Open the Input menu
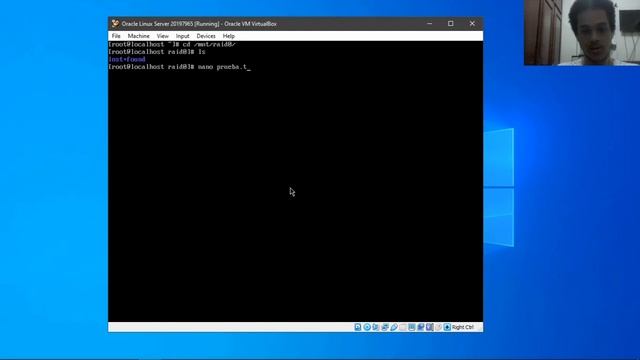 coord(182,36)
